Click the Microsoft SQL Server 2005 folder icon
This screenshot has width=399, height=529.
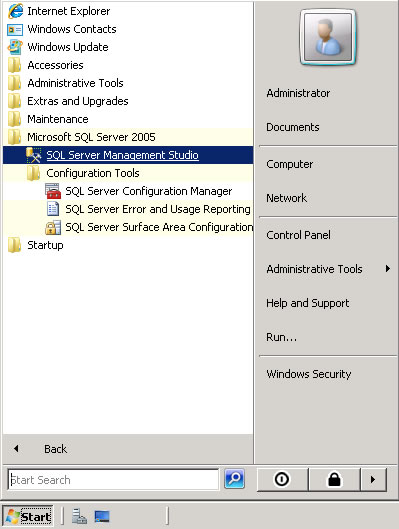(15, 137)
